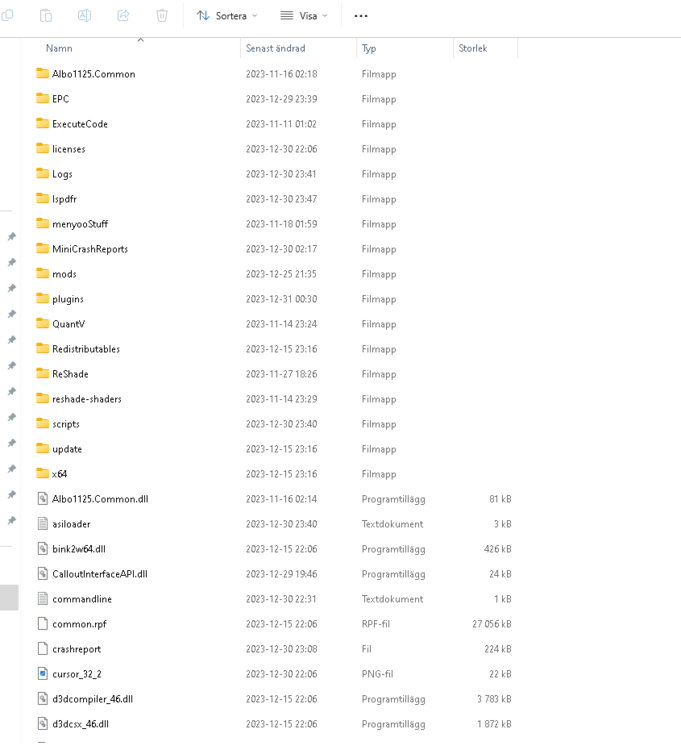This screenshot has height=750, width=681.
Task: Select the scripts folder icon
Action: click(43, 423)
